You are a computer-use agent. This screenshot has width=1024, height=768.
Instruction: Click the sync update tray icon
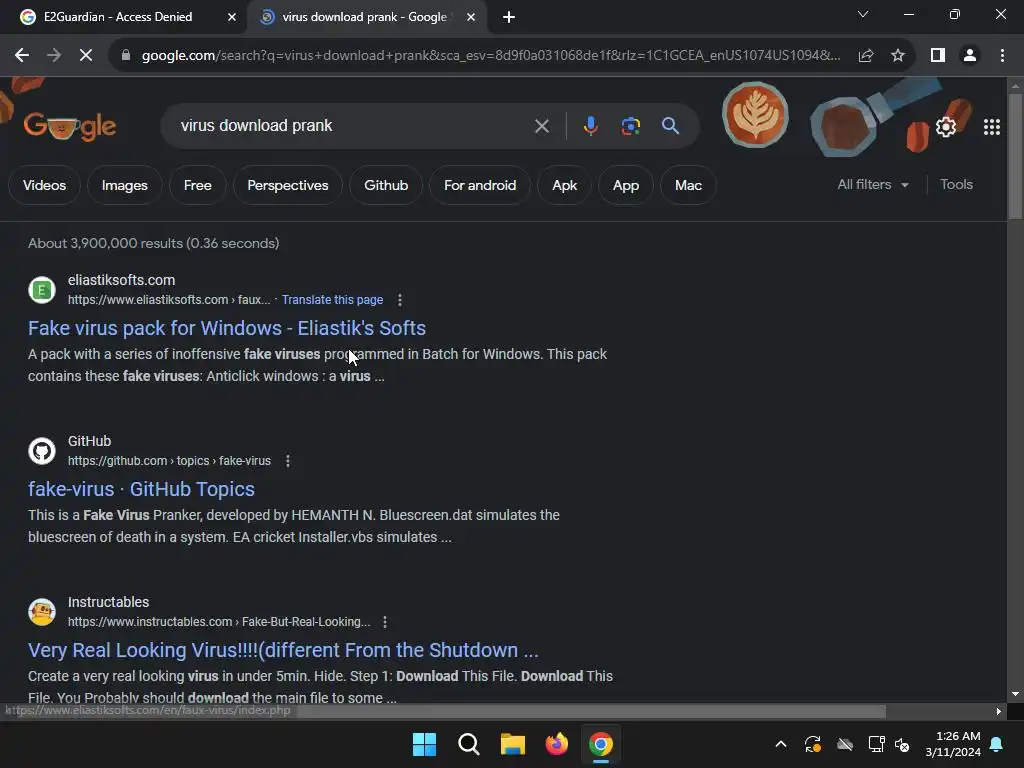coord(812,744)
